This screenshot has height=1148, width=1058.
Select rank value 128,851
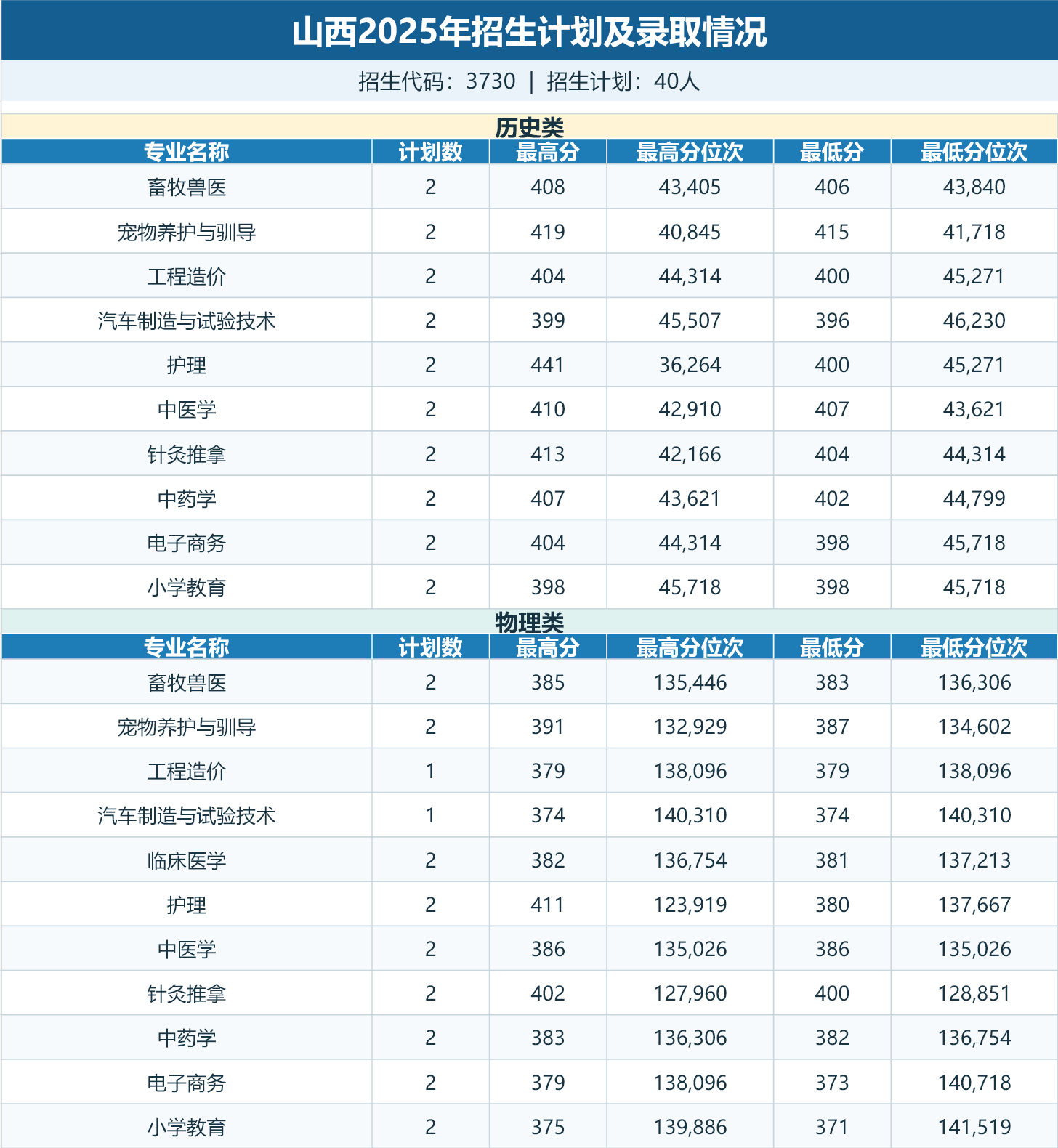(974, 993)
